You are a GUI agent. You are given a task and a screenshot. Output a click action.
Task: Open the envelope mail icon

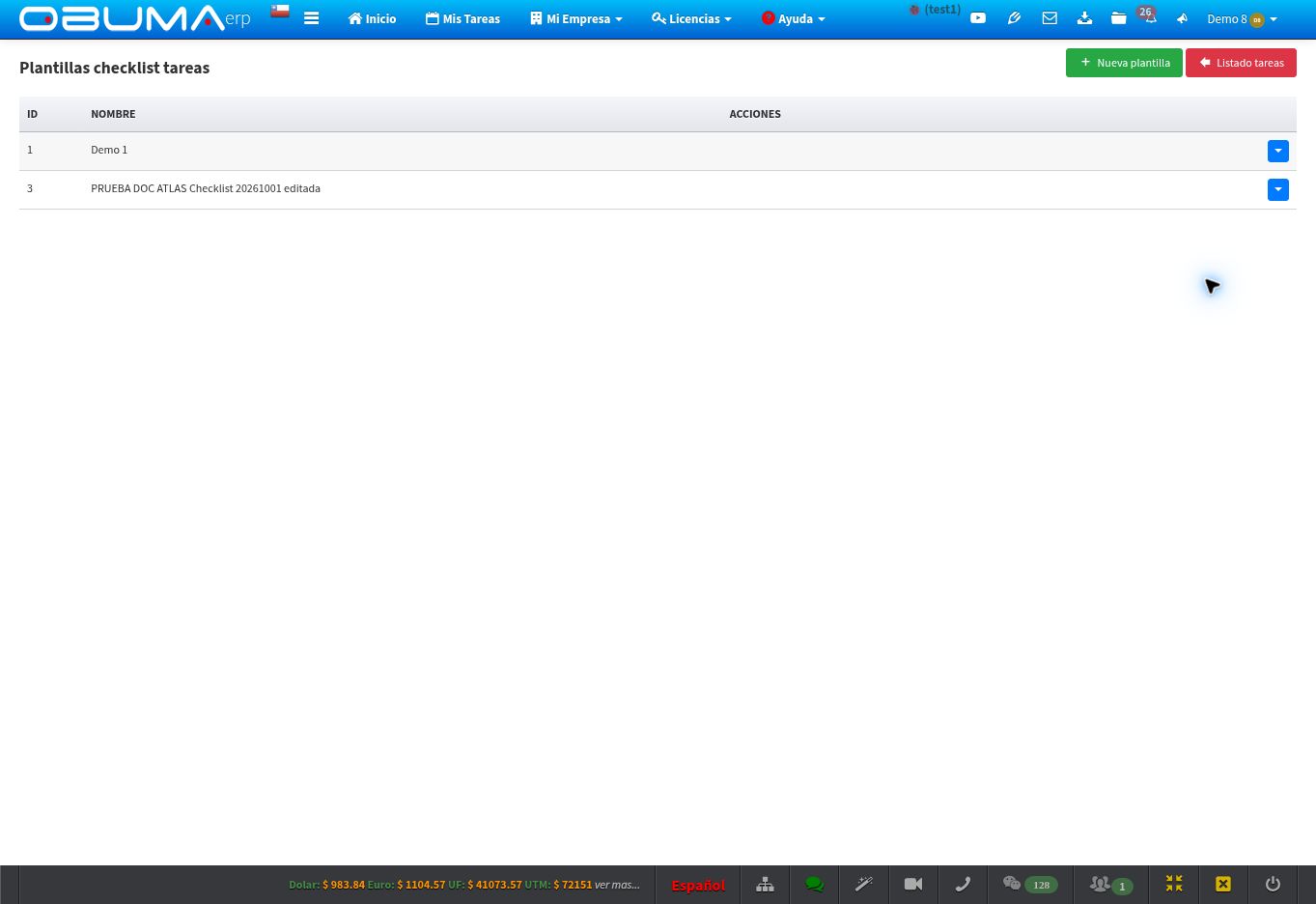click(1050, 18)
